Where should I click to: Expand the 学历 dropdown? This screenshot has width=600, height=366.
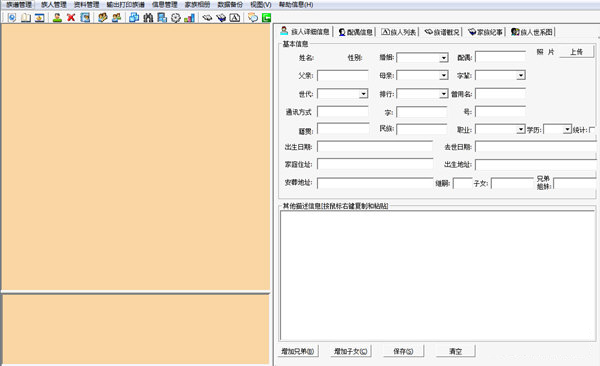(567, 130)
